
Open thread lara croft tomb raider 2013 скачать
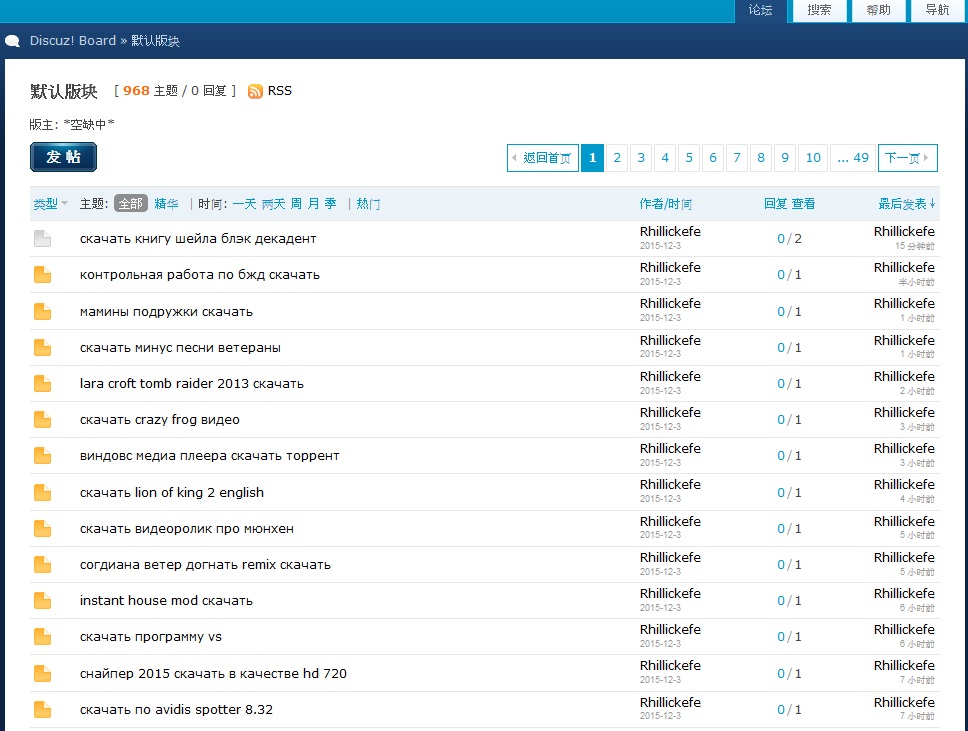[x=191, y=383]
